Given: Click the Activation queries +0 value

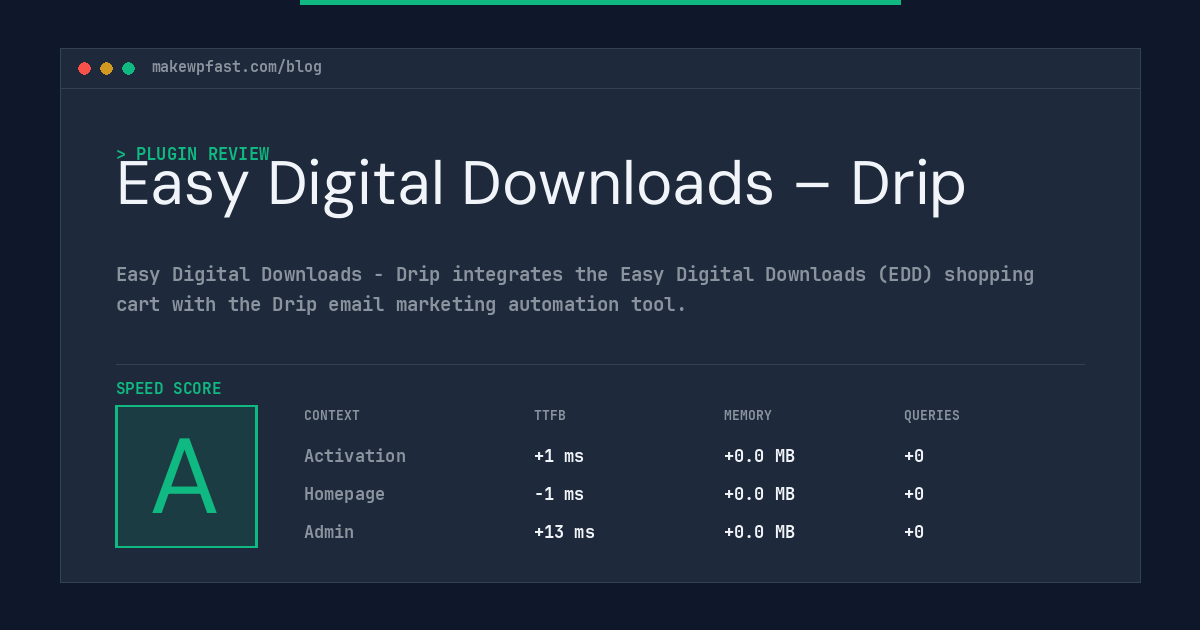Looking at the screenshot, I should click(914, 456).
